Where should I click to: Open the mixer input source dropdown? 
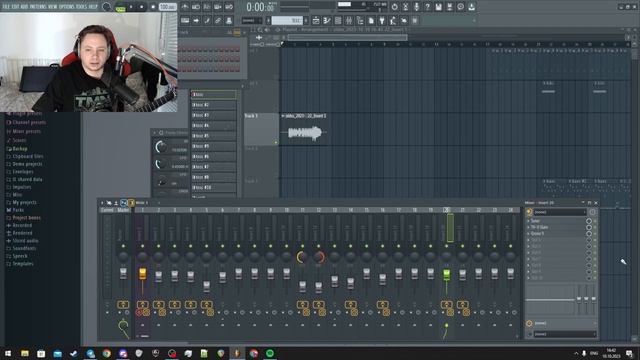point(560,212)
